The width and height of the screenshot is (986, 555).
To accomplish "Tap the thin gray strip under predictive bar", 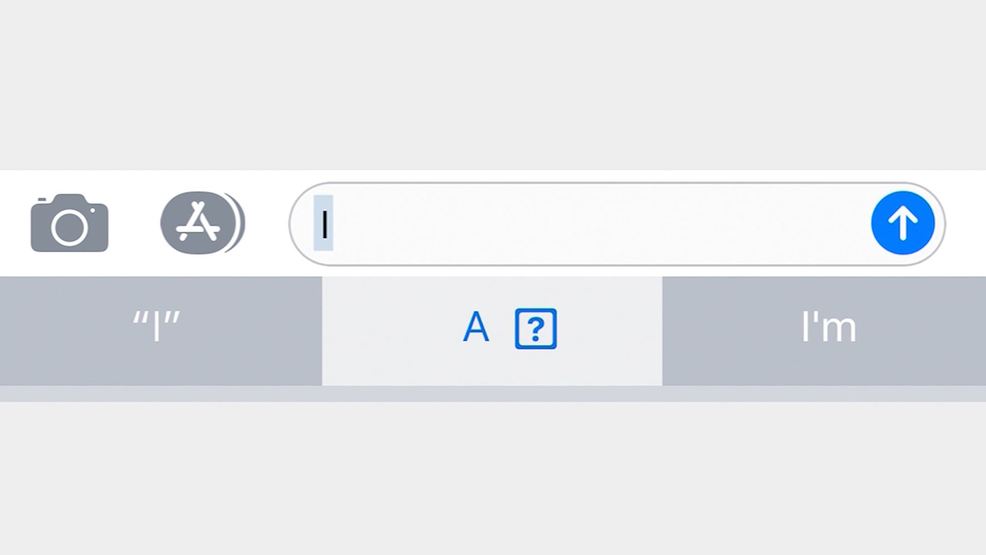I will pos(493,393).
